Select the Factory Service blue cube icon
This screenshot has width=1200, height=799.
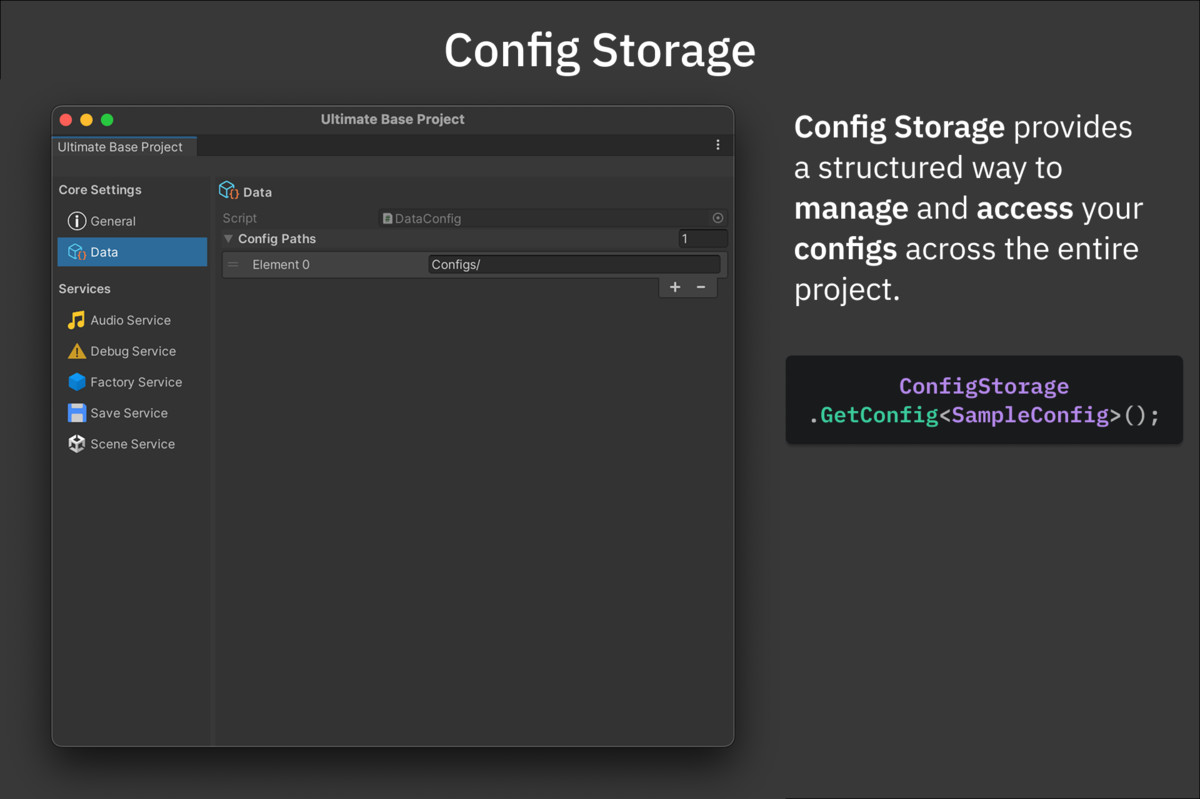(x=76, y=382)
